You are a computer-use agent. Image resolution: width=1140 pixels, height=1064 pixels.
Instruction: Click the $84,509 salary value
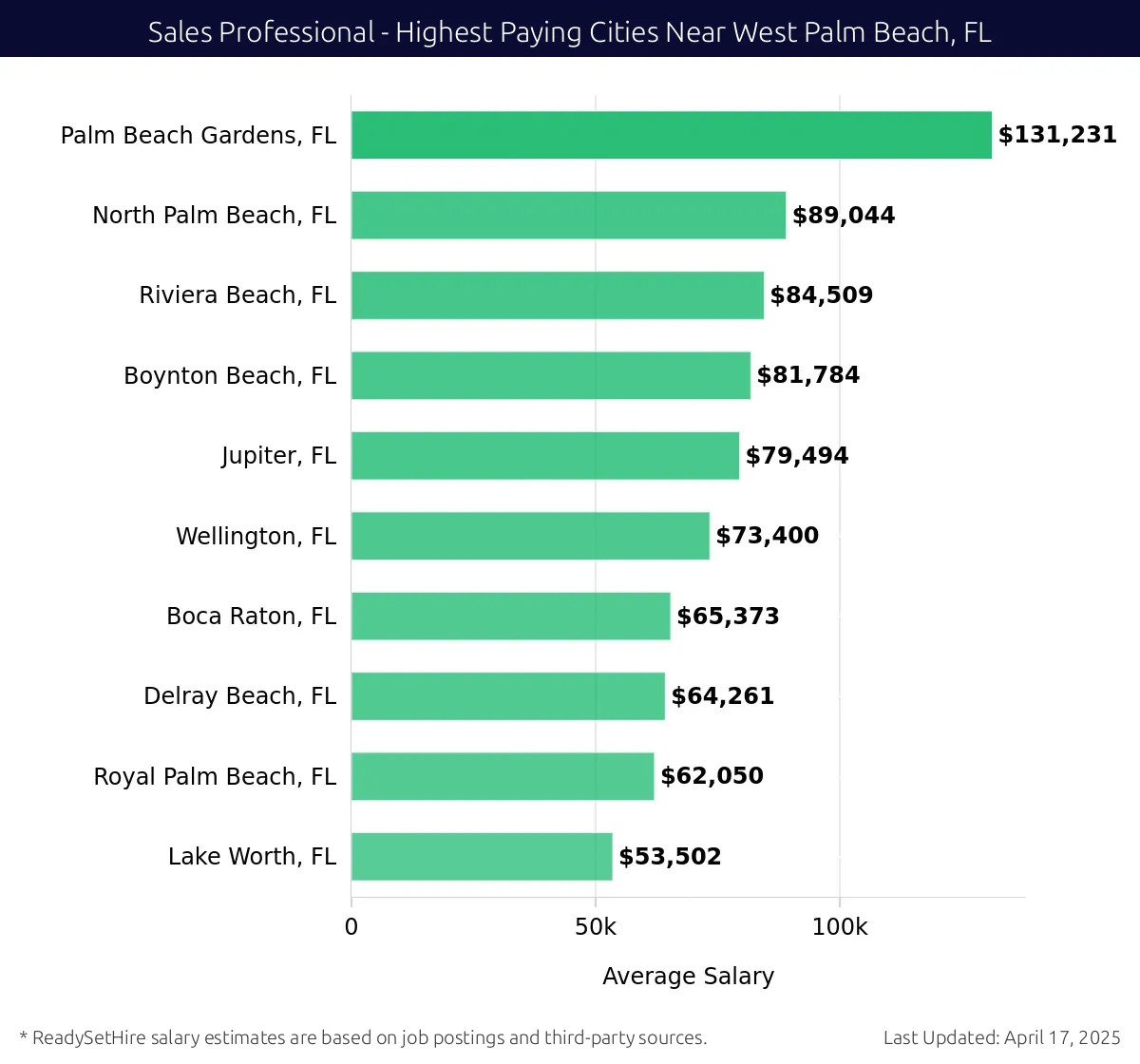point(822,295)
